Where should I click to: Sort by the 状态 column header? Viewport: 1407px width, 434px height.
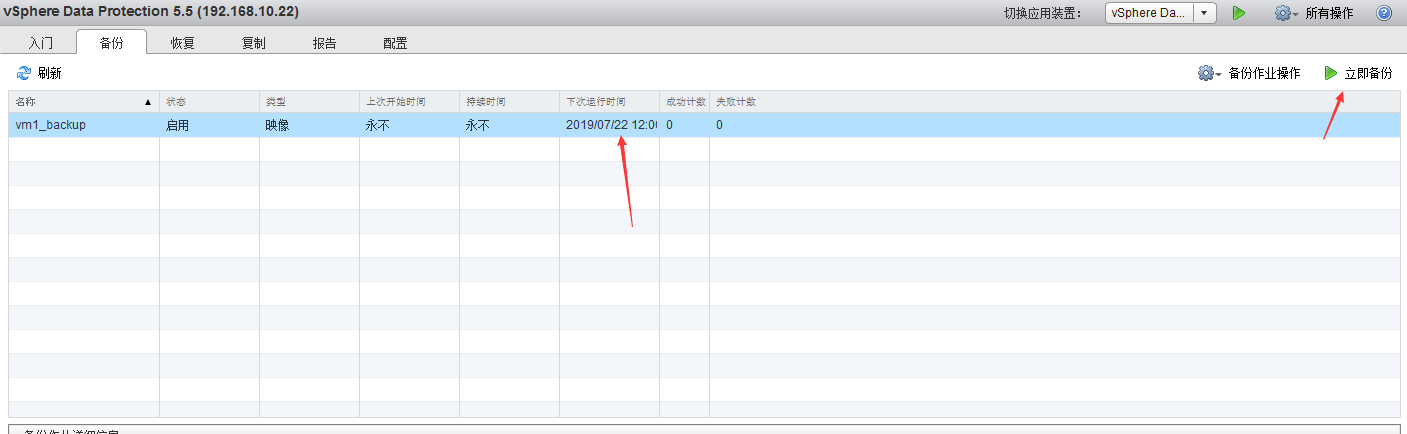click(209, 102)
